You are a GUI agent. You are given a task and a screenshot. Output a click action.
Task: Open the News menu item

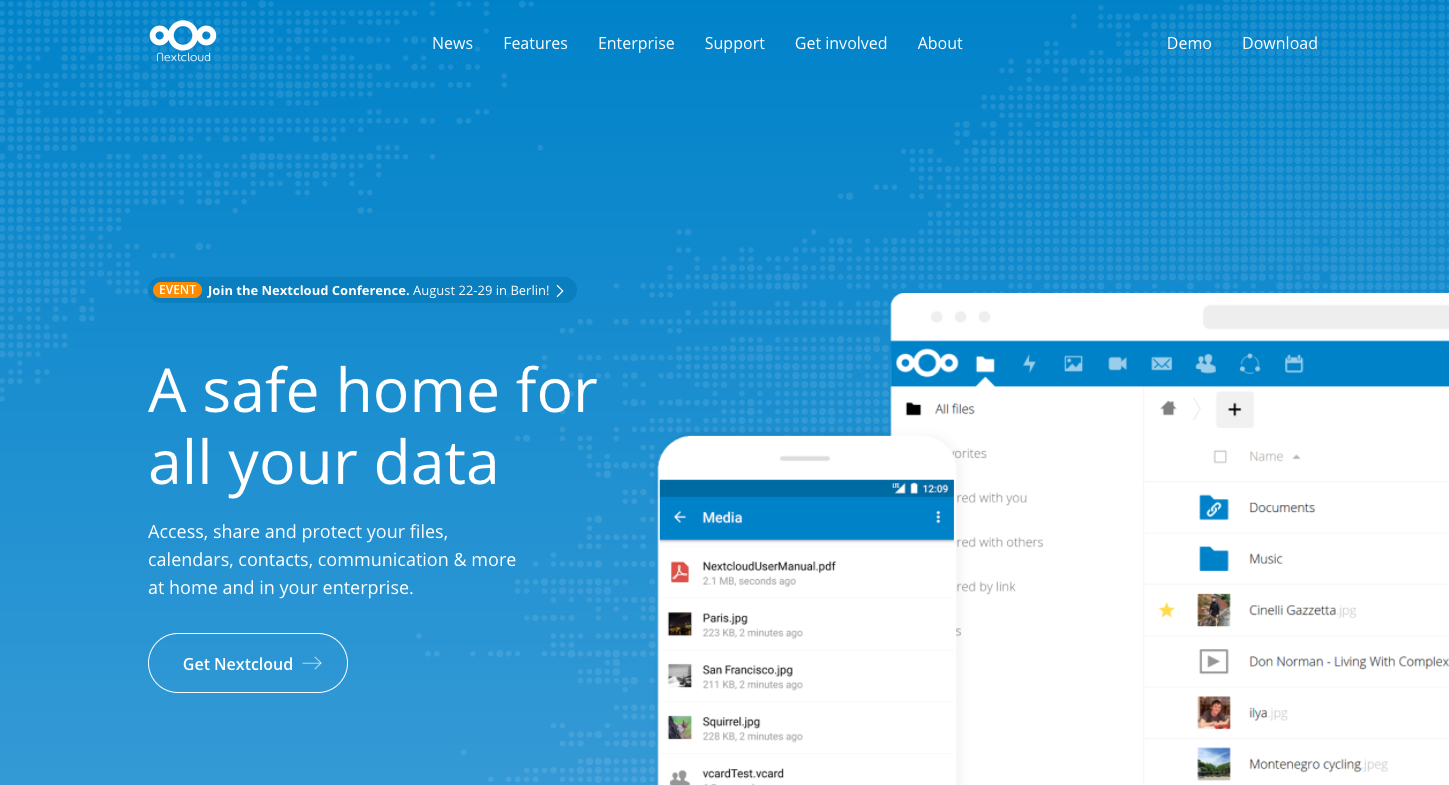click(452, 43)
